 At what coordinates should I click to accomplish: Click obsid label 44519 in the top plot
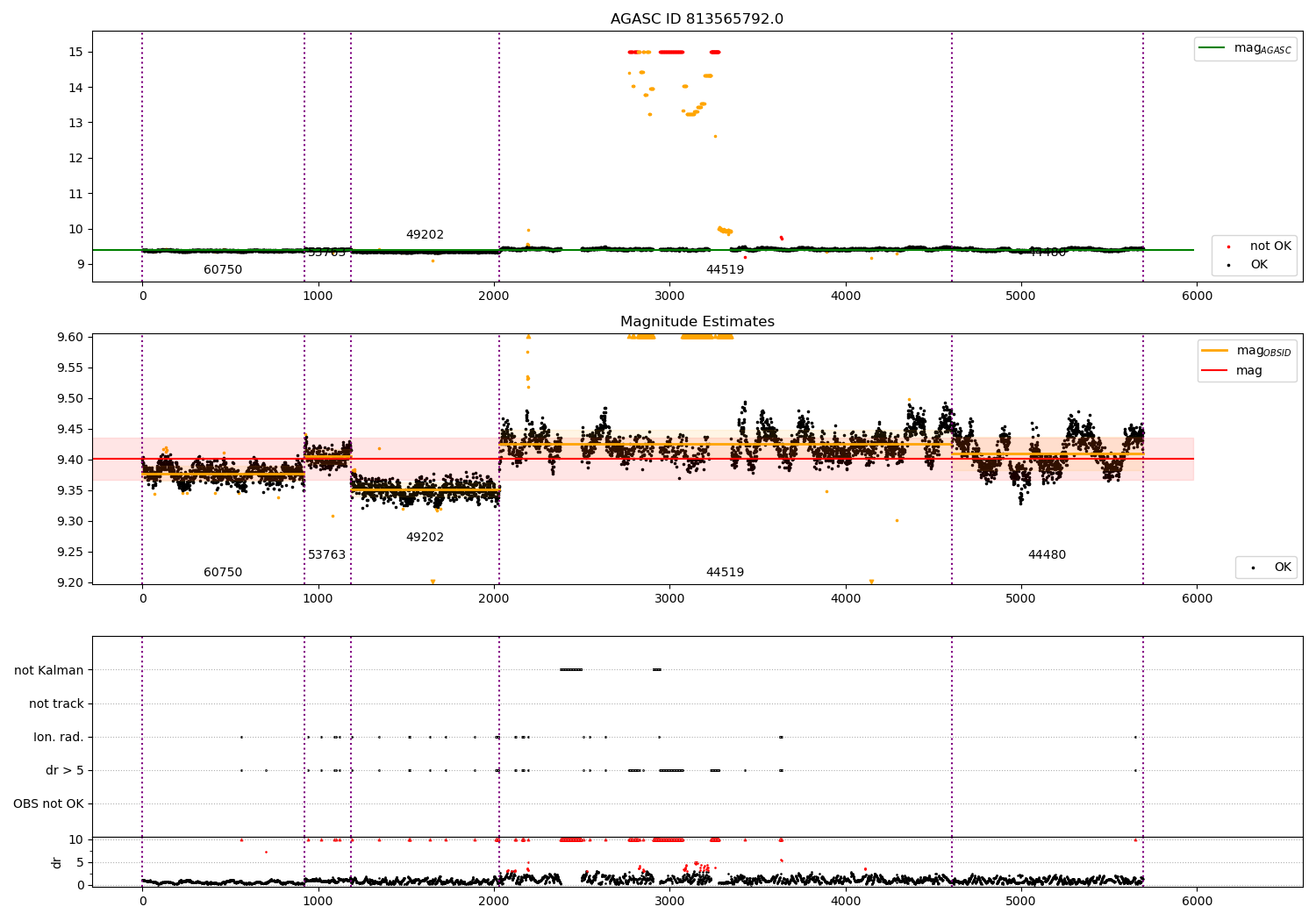click(725, 270)
